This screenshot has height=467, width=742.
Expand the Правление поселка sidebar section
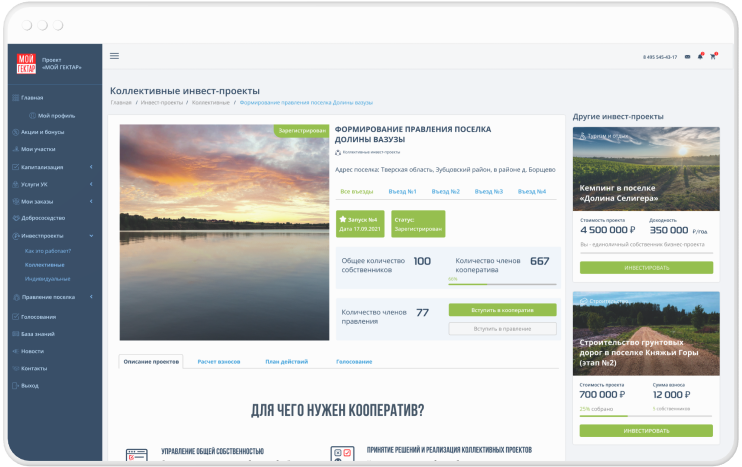(91, 297)
